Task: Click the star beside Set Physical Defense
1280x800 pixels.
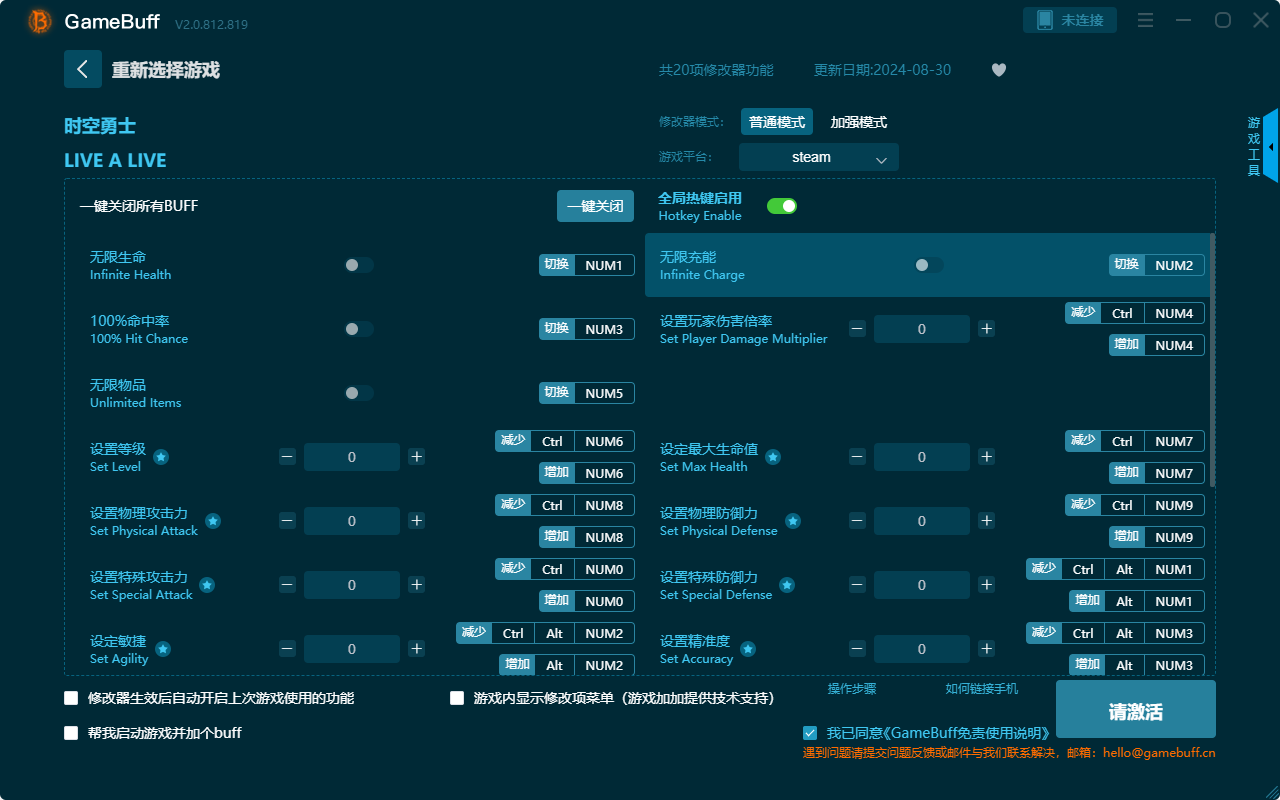Action: [x=793, y=521]
